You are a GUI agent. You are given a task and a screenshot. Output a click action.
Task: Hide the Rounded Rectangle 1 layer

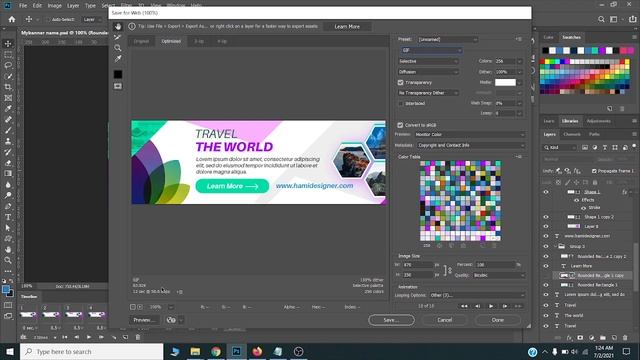[546, 285]
